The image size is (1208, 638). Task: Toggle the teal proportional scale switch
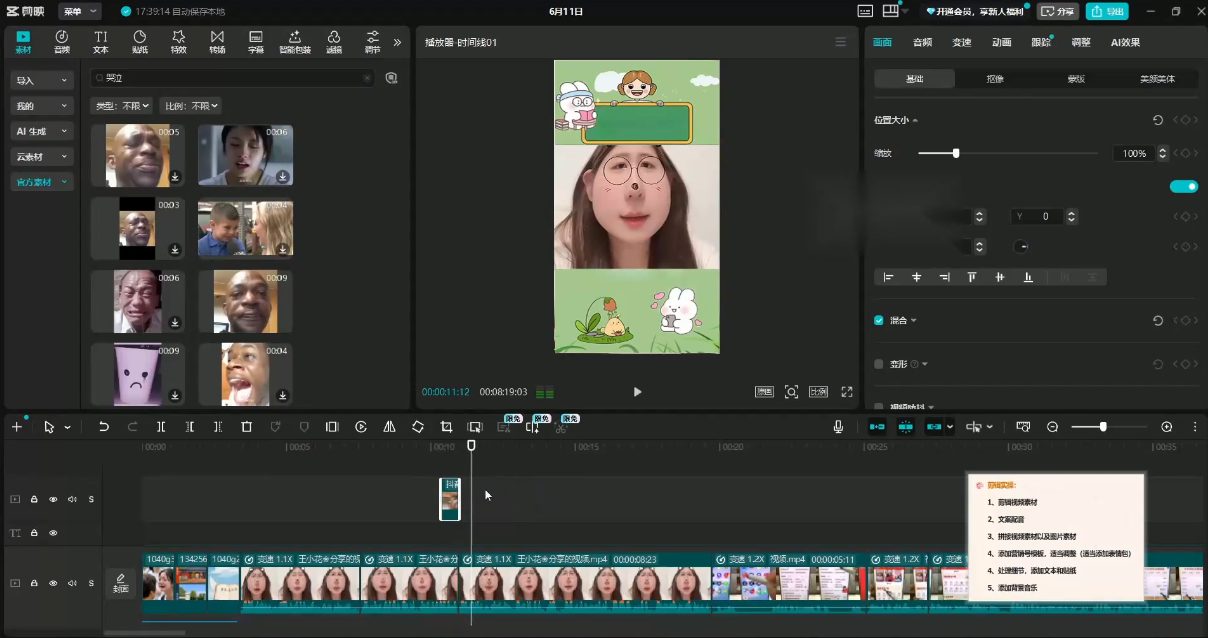pos(1183,186)
